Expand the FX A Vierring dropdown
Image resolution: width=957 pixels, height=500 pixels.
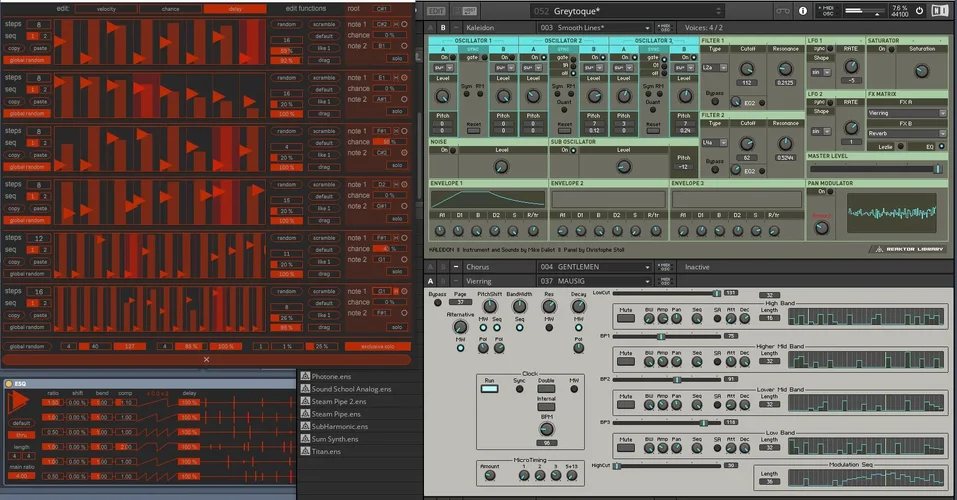click(906, 113)
